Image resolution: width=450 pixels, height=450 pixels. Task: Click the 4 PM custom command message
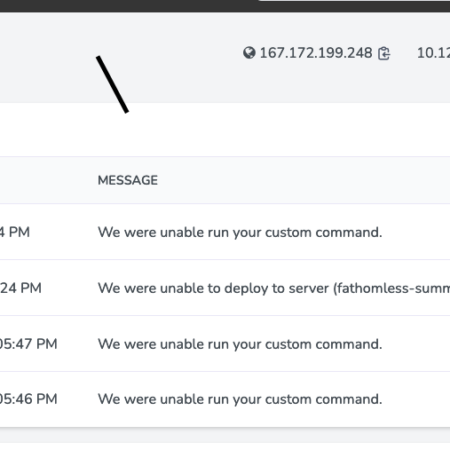[240, 232]
